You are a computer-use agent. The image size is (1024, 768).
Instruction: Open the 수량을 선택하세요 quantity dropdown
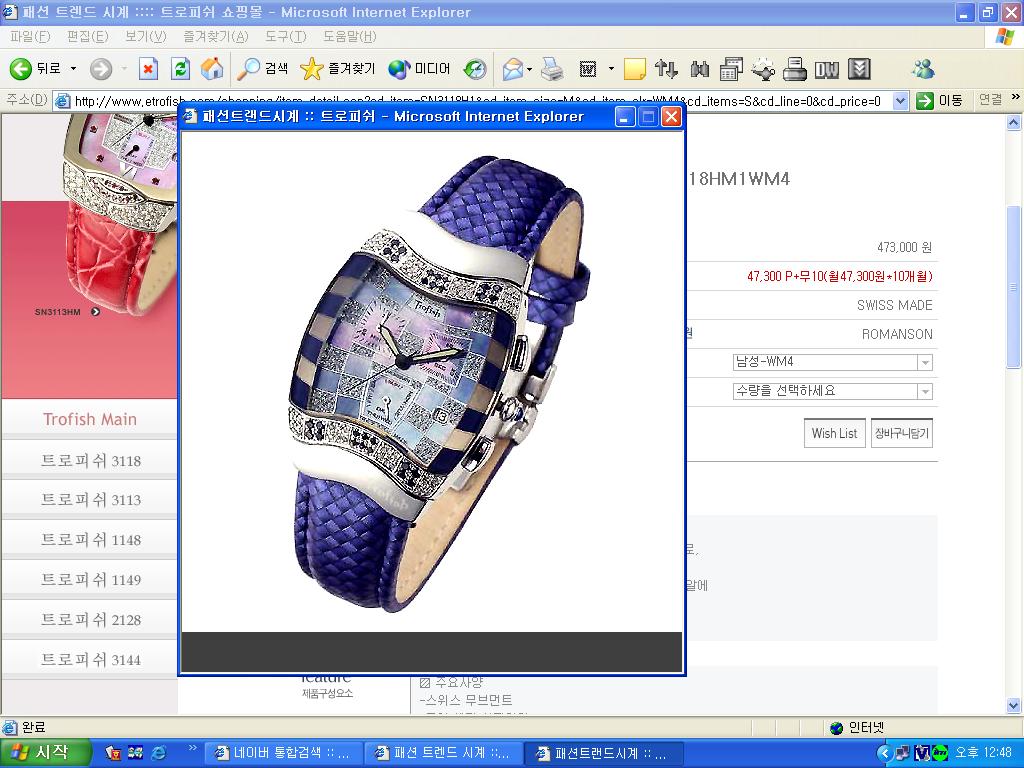(925, 391)
